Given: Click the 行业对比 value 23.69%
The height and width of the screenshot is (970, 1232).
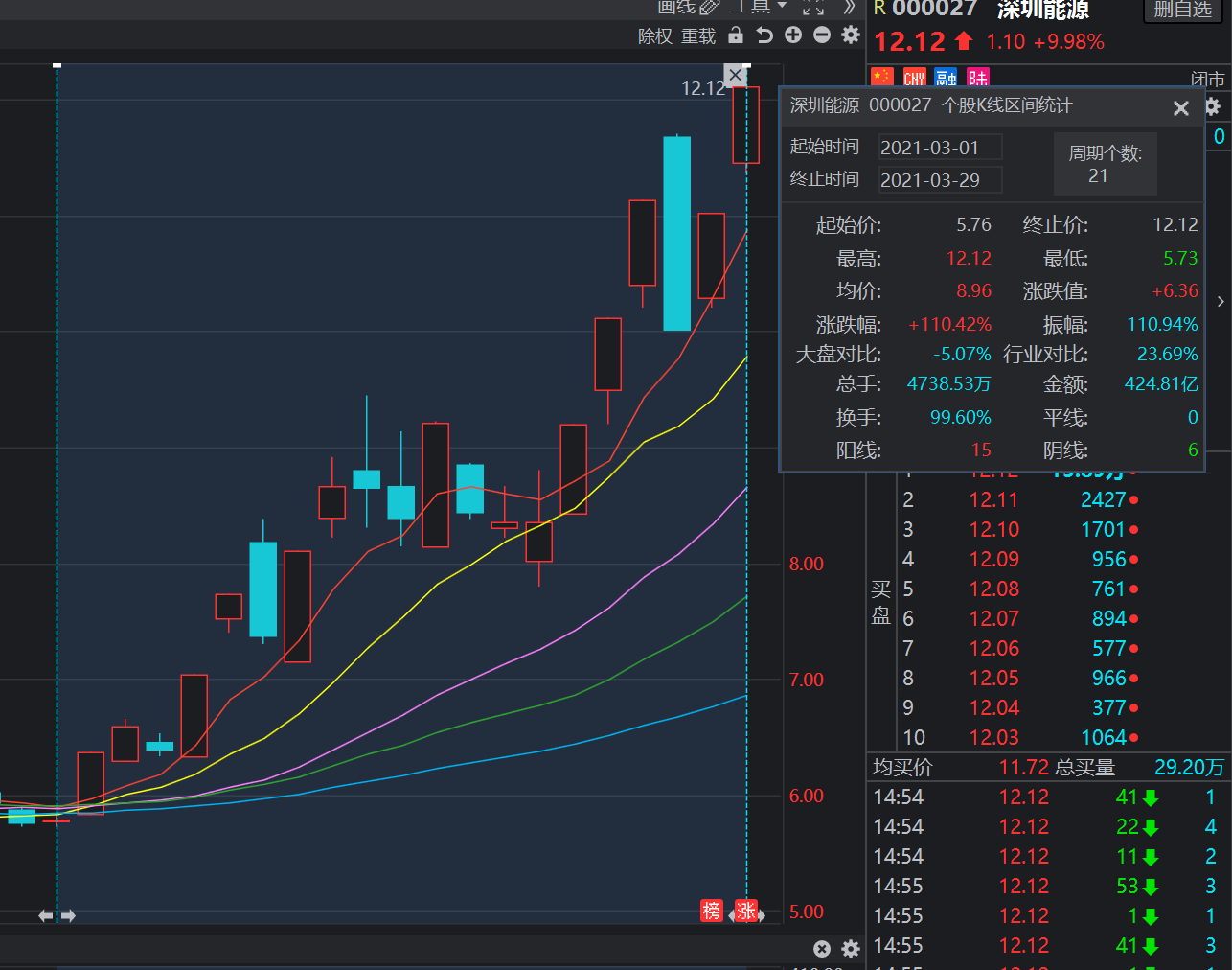Looking at the screenshot, I should point(1167,355).
